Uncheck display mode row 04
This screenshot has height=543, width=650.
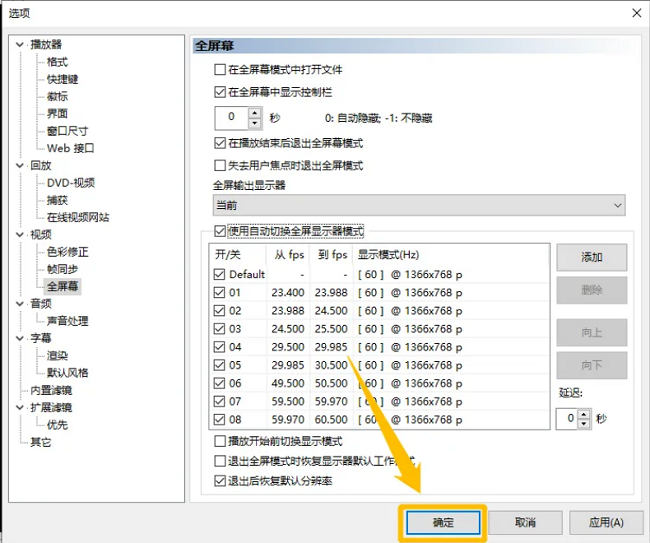tap(219, 347)
